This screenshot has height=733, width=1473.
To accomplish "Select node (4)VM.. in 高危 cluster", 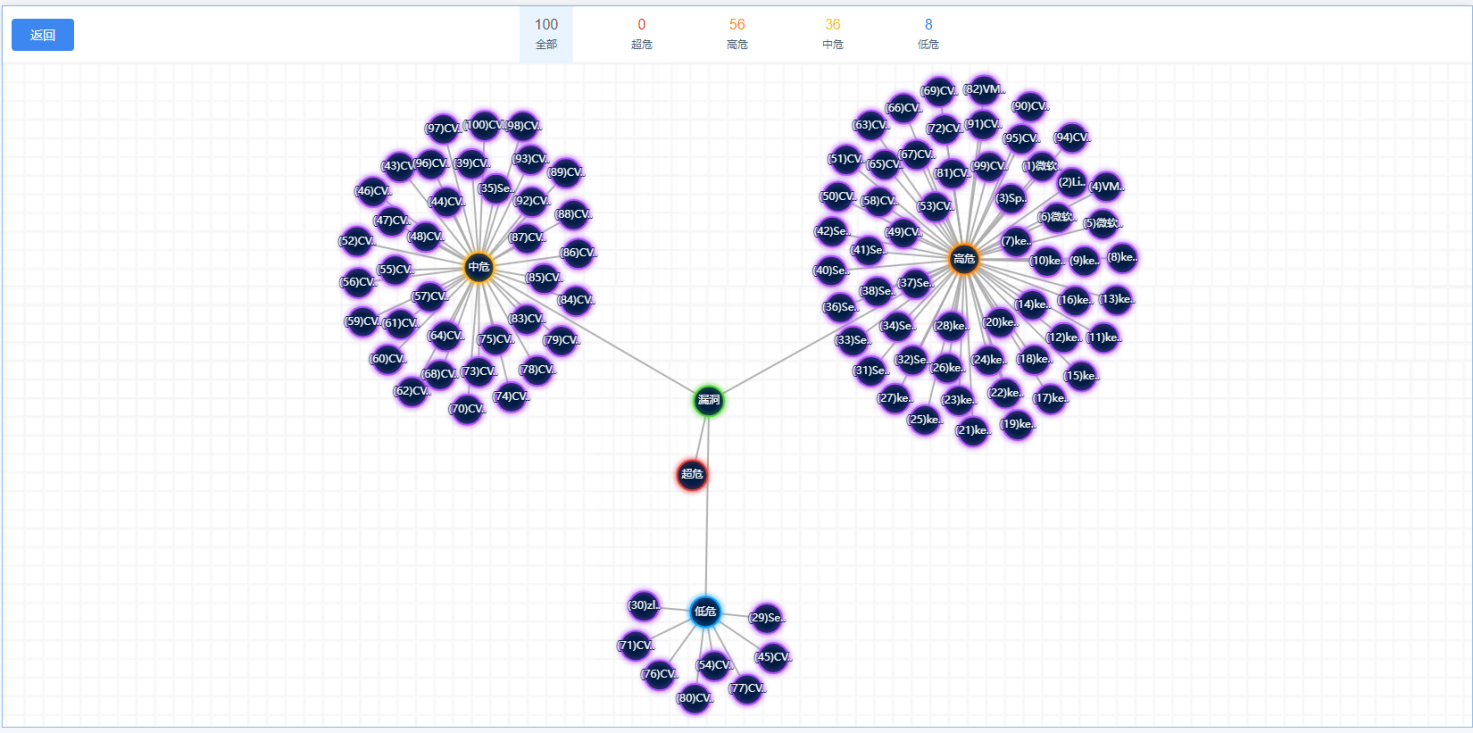I will point(1106,186).
